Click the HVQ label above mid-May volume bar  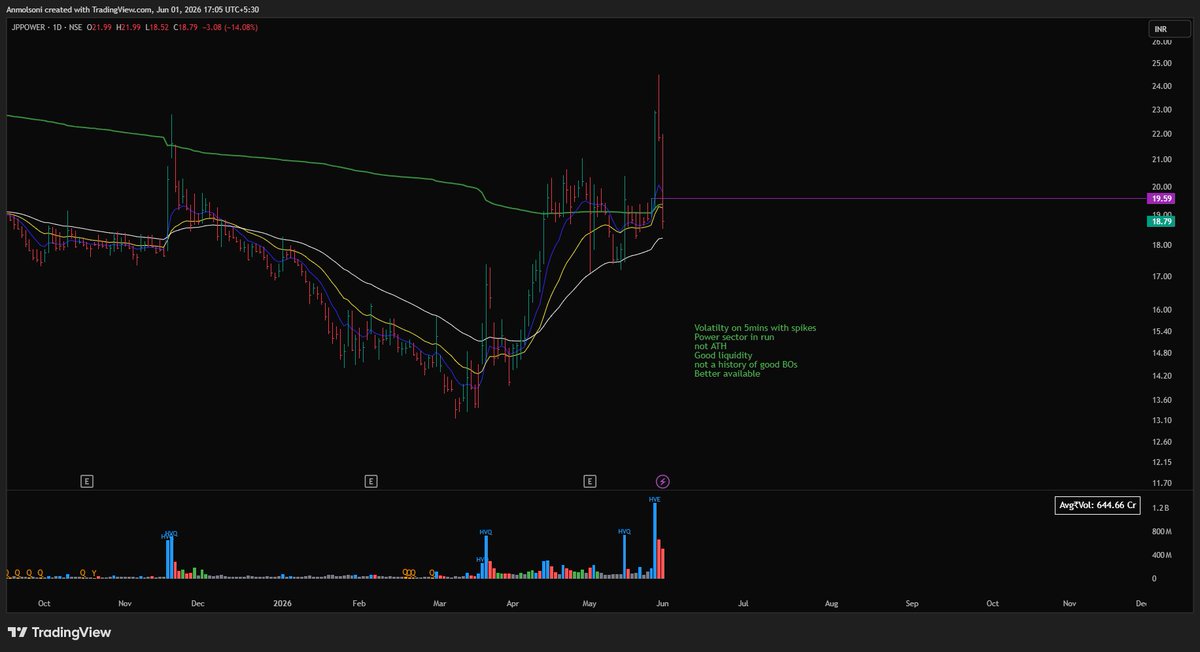tap(625, 531)
